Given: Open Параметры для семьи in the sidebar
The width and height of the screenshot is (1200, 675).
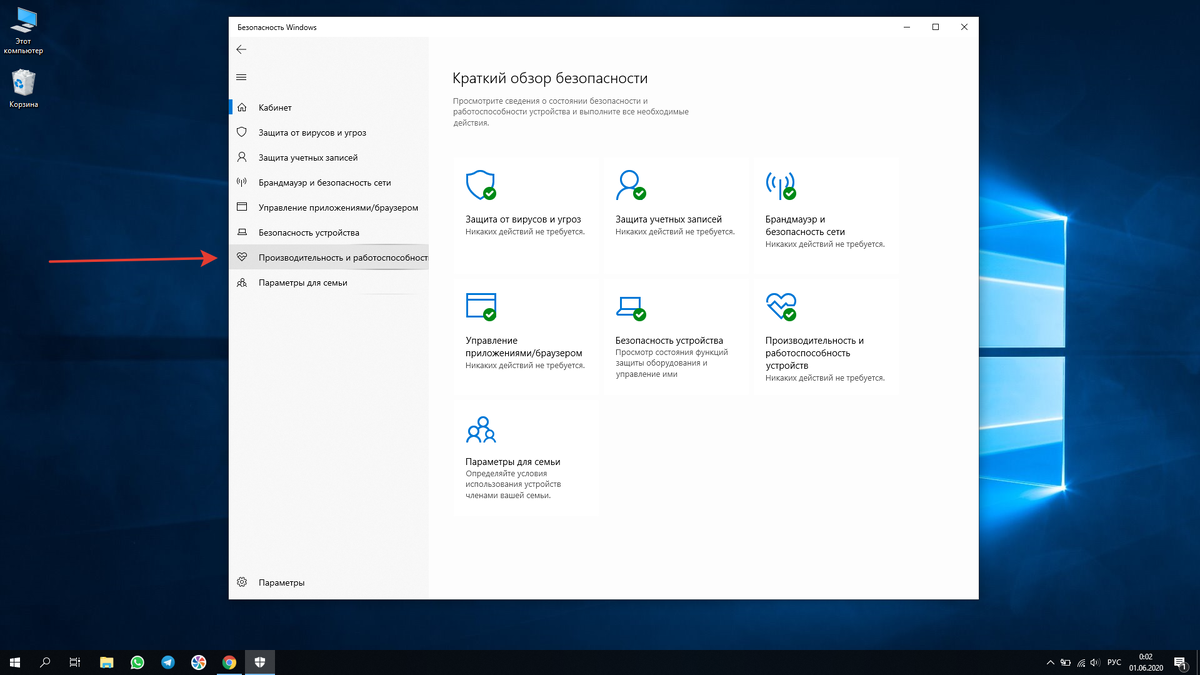Looking at the screenshot, I should click(x=328, y=283).
